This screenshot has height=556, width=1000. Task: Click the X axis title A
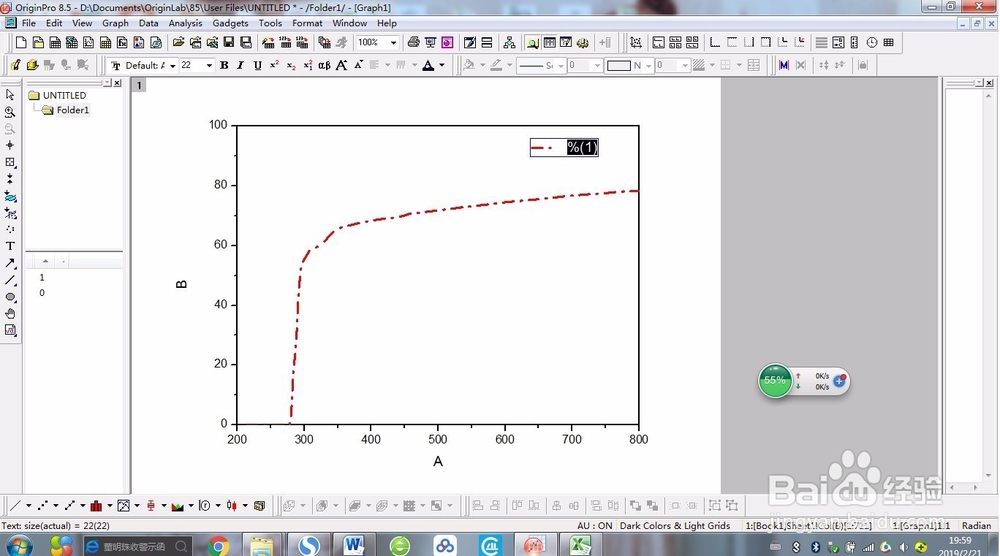pyautogui.click(x=438, y=461)
